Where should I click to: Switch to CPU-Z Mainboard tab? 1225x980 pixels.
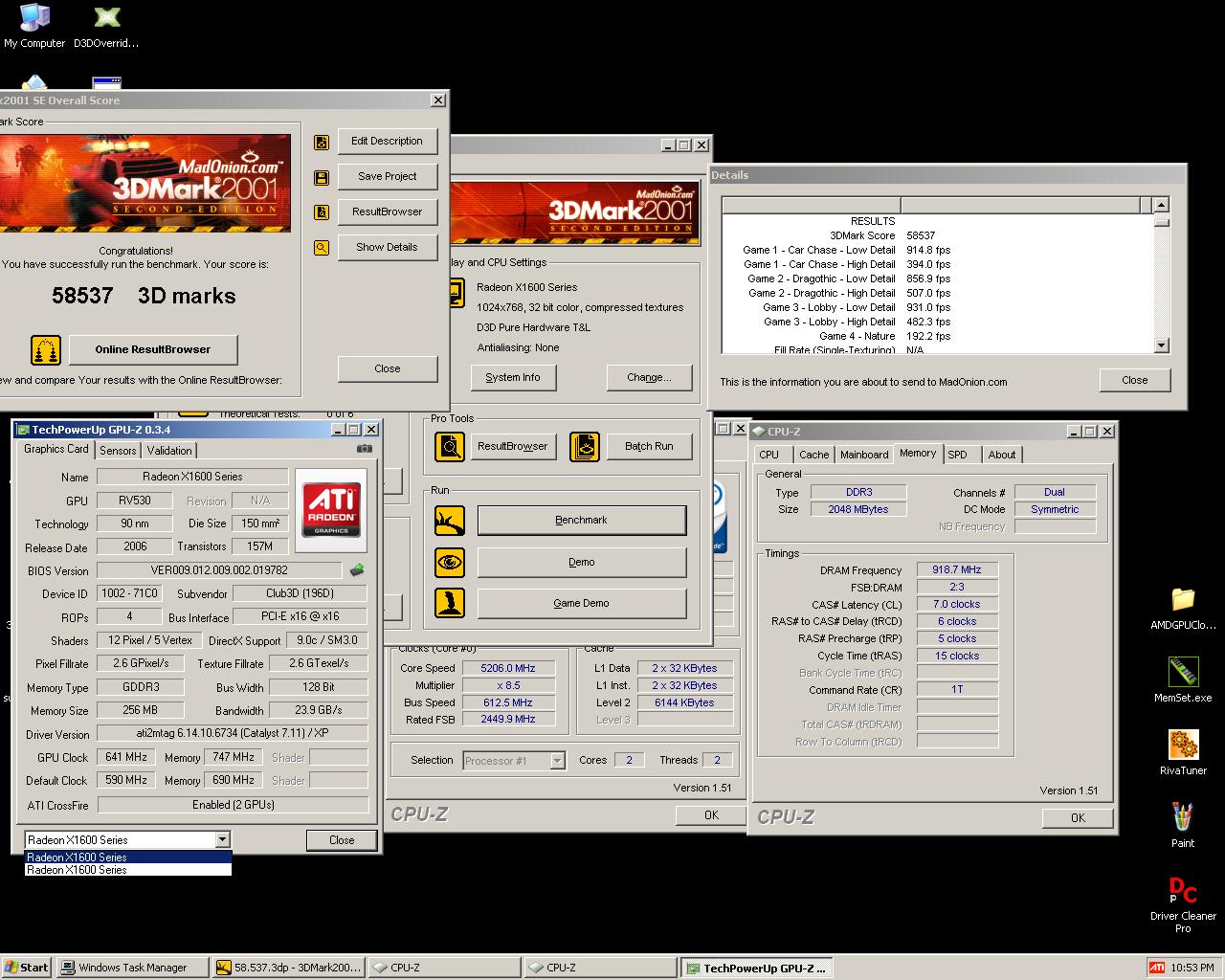point(864,456)
